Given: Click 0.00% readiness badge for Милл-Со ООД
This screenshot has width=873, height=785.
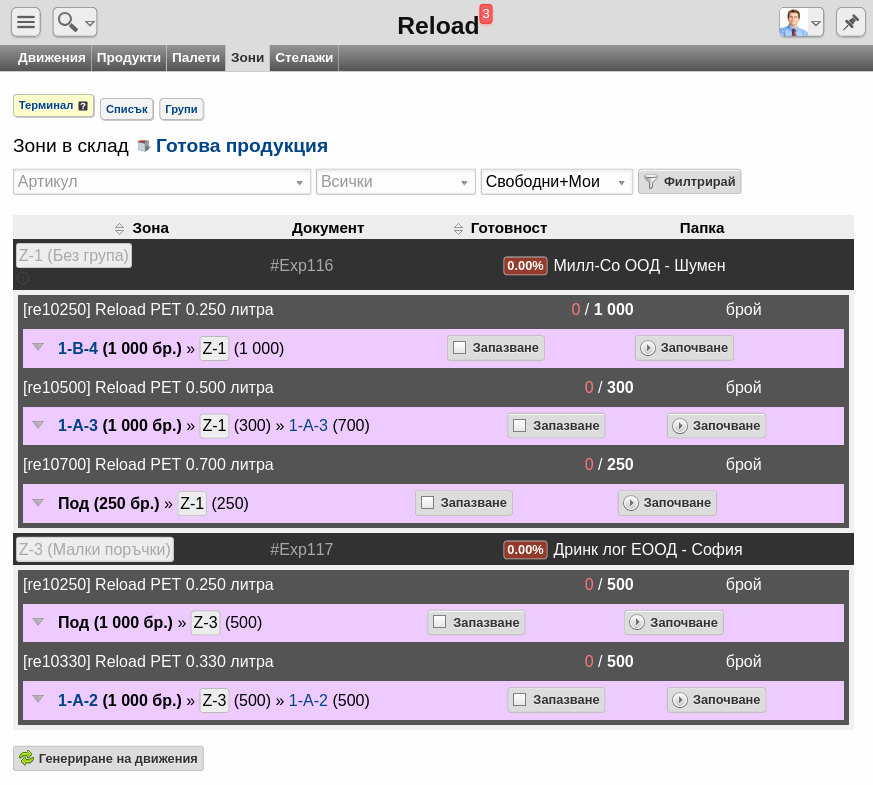Looking at the screenshot, I should coord(525,266).
